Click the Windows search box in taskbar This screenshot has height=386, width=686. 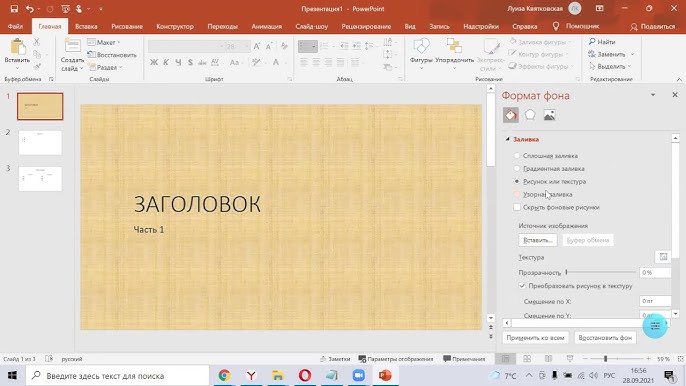click(118, 376)
